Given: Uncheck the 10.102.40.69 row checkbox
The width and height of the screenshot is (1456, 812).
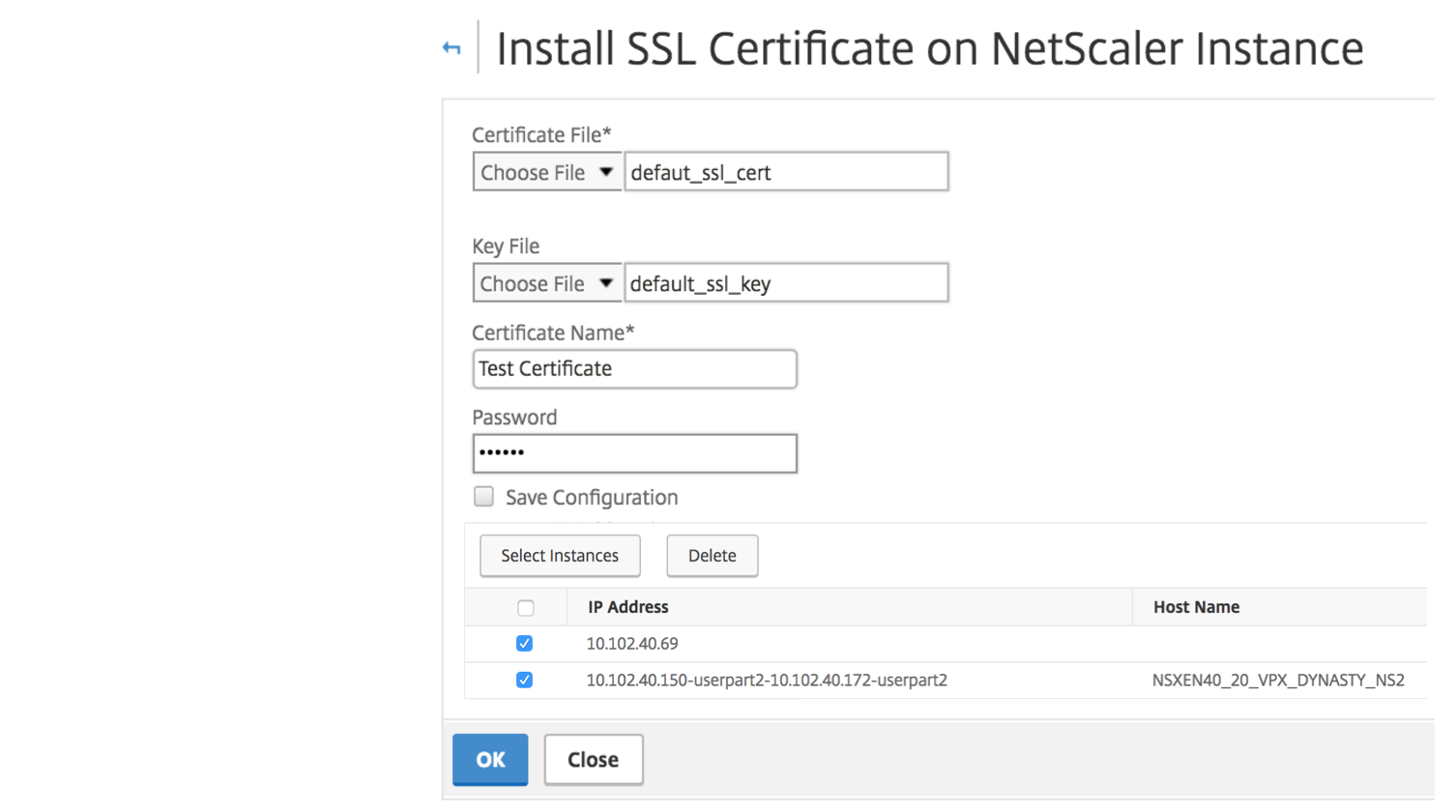Looking at the screenshot, I should point(524,644).
